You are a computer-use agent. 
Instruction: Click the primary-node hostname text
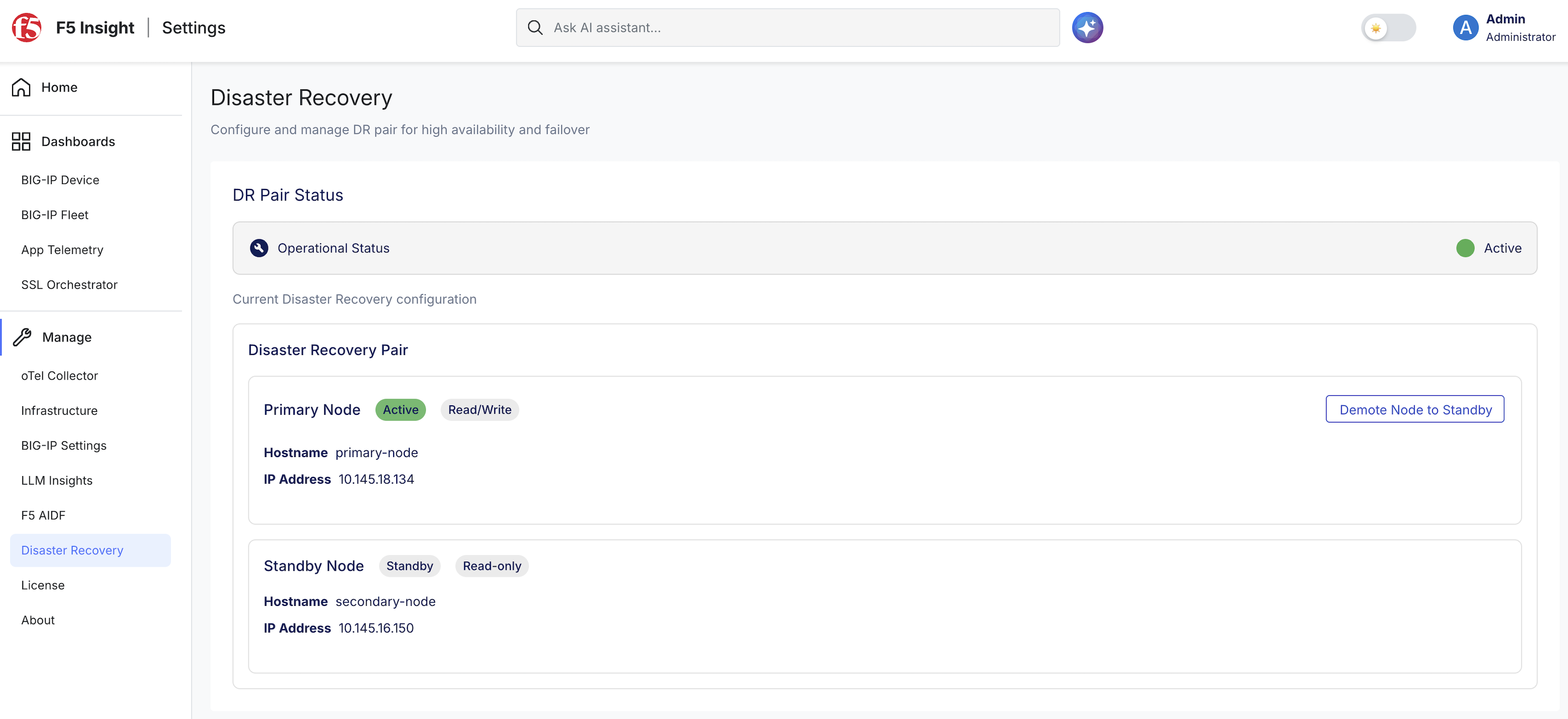pyautogui.click(x=377, y=453)
